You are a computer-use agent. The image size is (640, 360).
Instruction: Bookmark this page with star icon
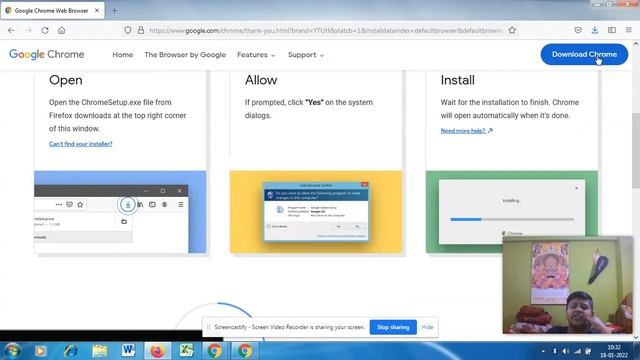pos(512,30)
